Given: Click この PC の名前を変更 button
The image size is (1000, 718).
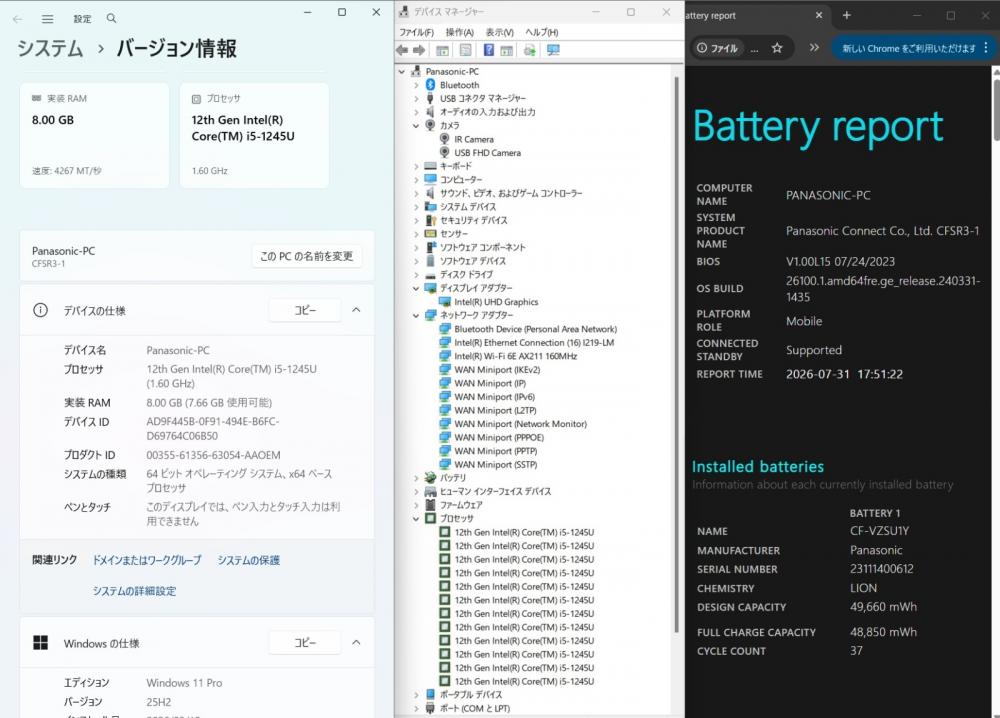Looking at the screenshot, I should tap(307, 256).
